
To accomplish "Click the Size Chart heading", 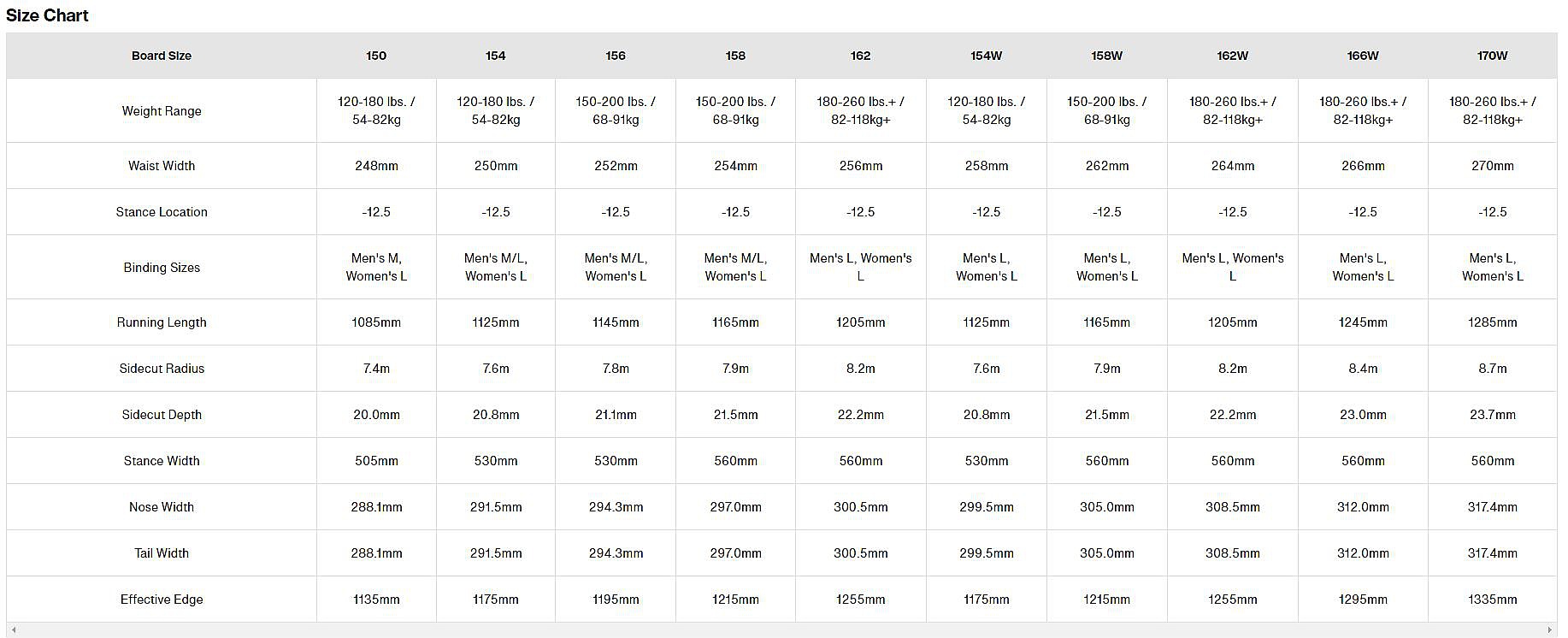I will [x=47, y=15].
